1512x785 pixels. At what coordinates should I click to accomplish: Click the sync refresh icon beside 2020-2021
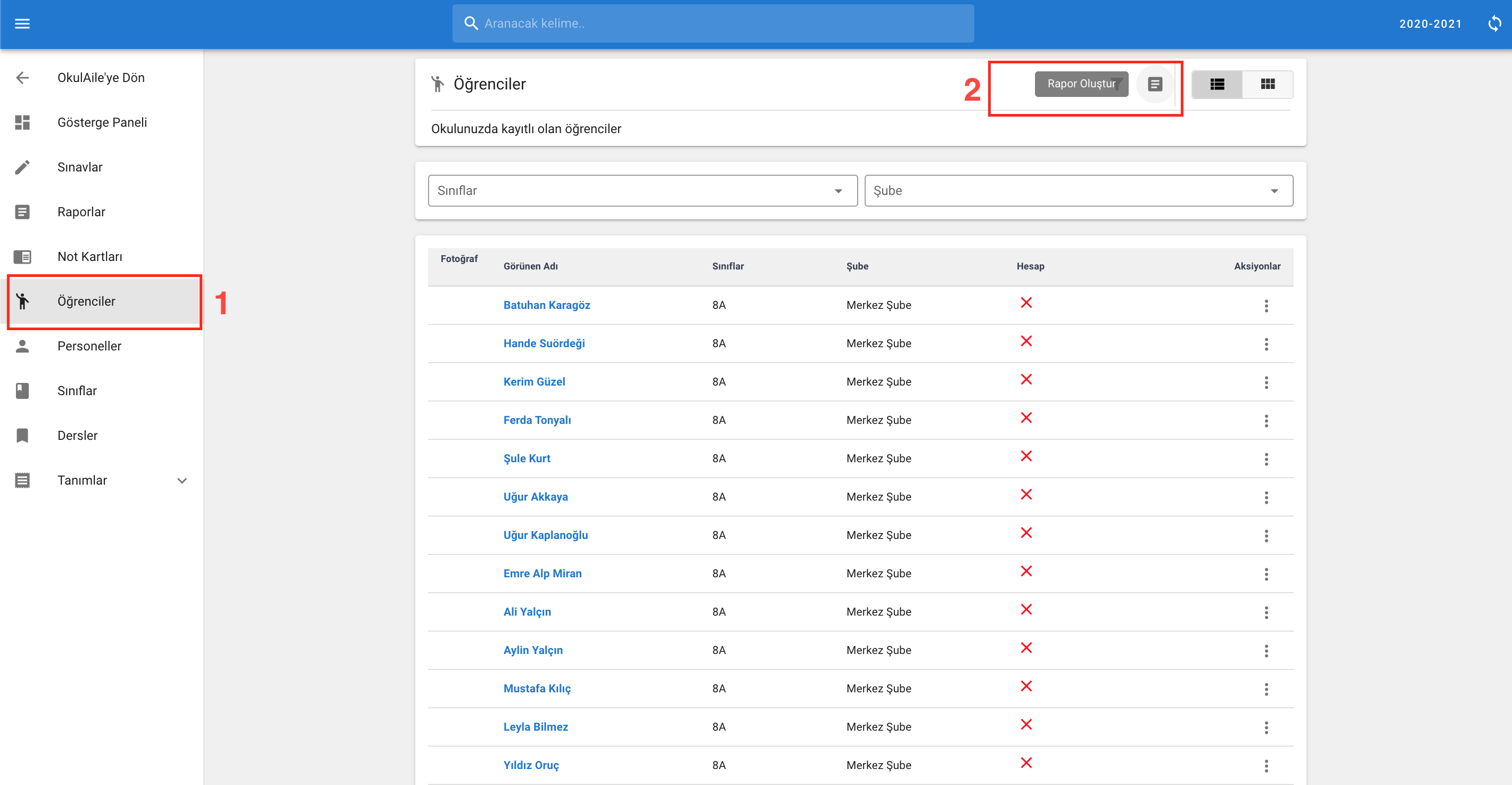[1494, 23]
